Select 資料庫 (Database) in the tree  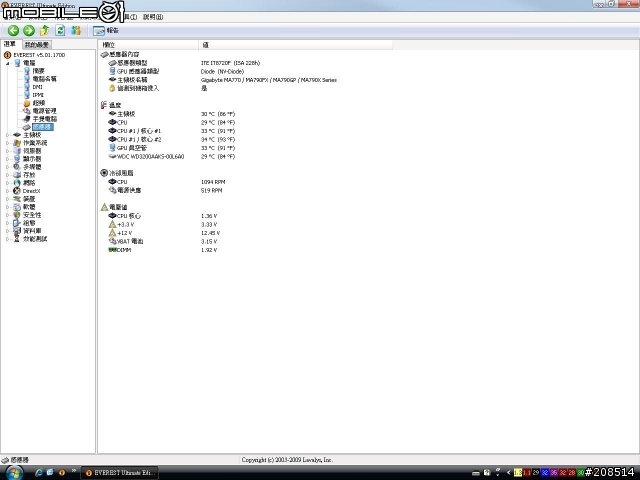pyautogui.click(x=32, y=231)
